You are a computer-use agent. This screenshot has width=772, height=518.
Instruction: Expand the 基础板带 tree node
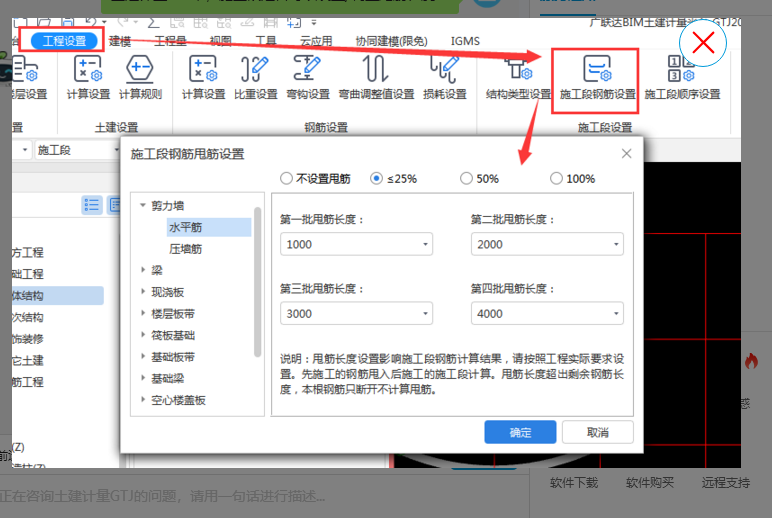(143, 356)
